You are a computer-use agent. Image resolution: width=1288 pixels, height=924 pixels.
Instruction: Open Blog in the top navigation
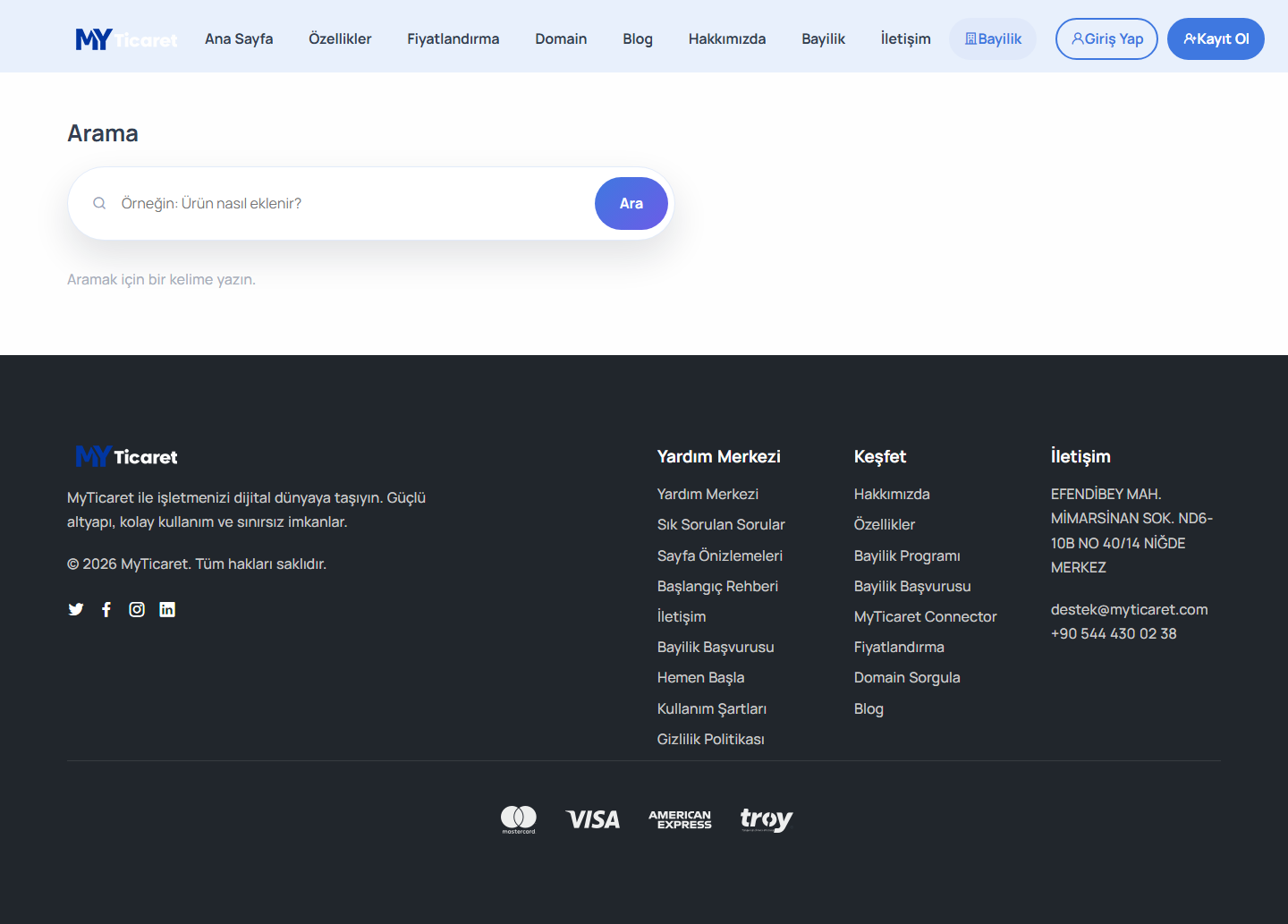pyautogui.click(x=638, y=39)
